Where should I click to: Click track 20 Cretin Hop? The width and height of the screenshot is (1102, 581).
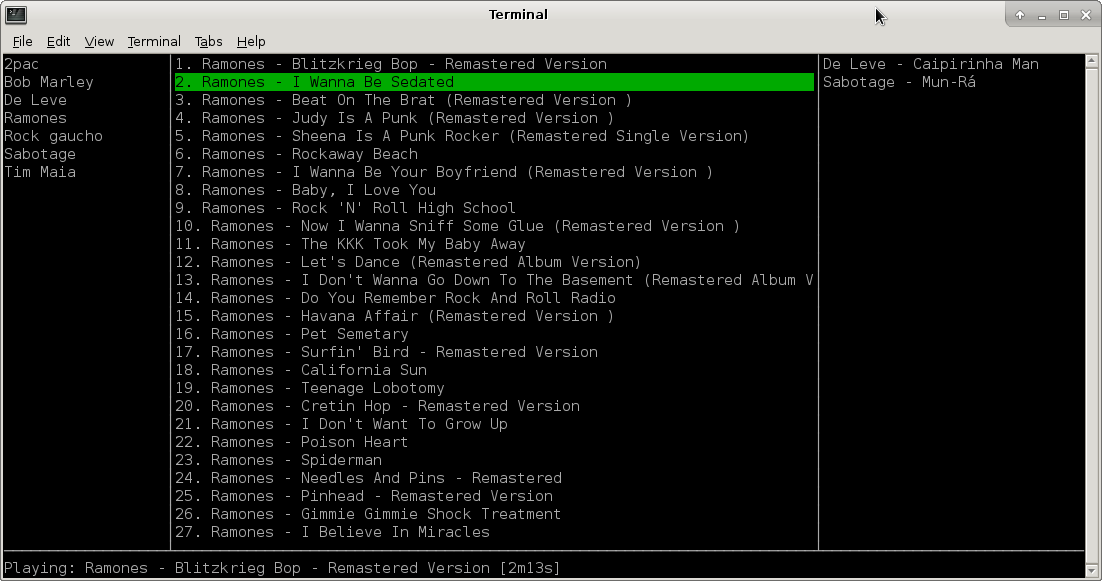click(377, 406)
